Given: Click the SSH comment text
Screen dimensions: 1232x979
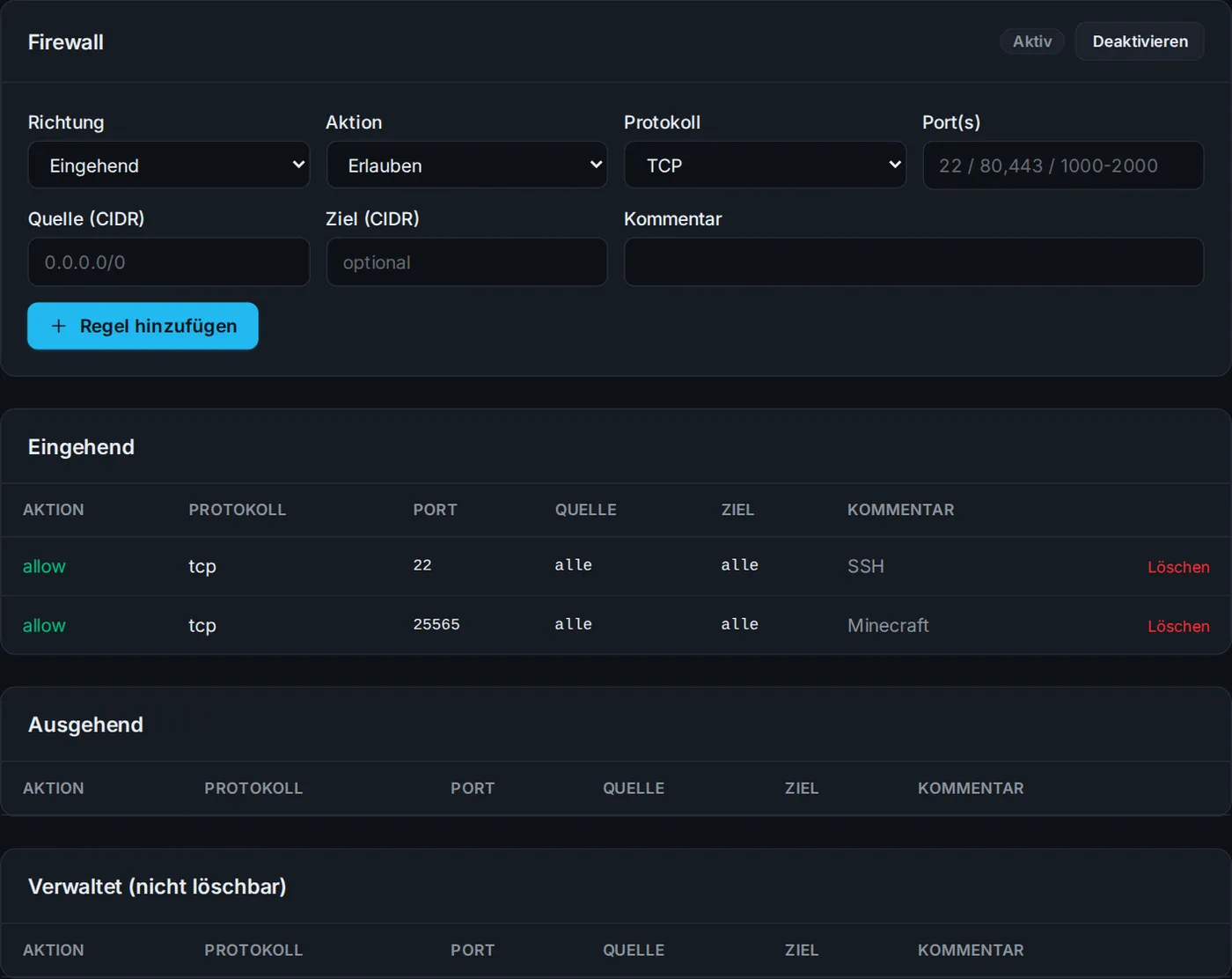Looking at the screenshot, I should pos(866,566).
